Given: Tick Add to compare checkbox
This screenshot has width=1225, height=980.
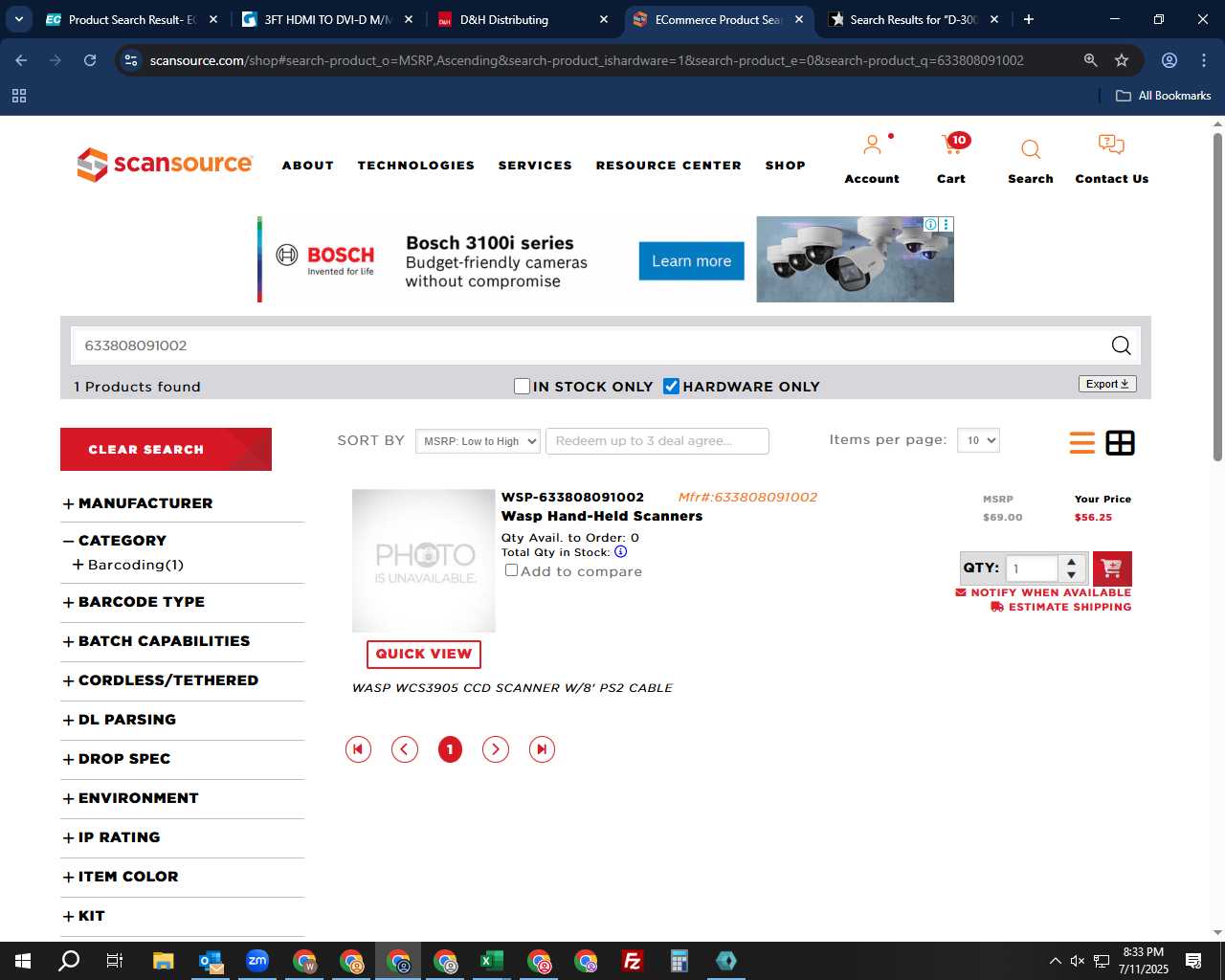Looking at the screenshot, I should (x=512, y=570).
